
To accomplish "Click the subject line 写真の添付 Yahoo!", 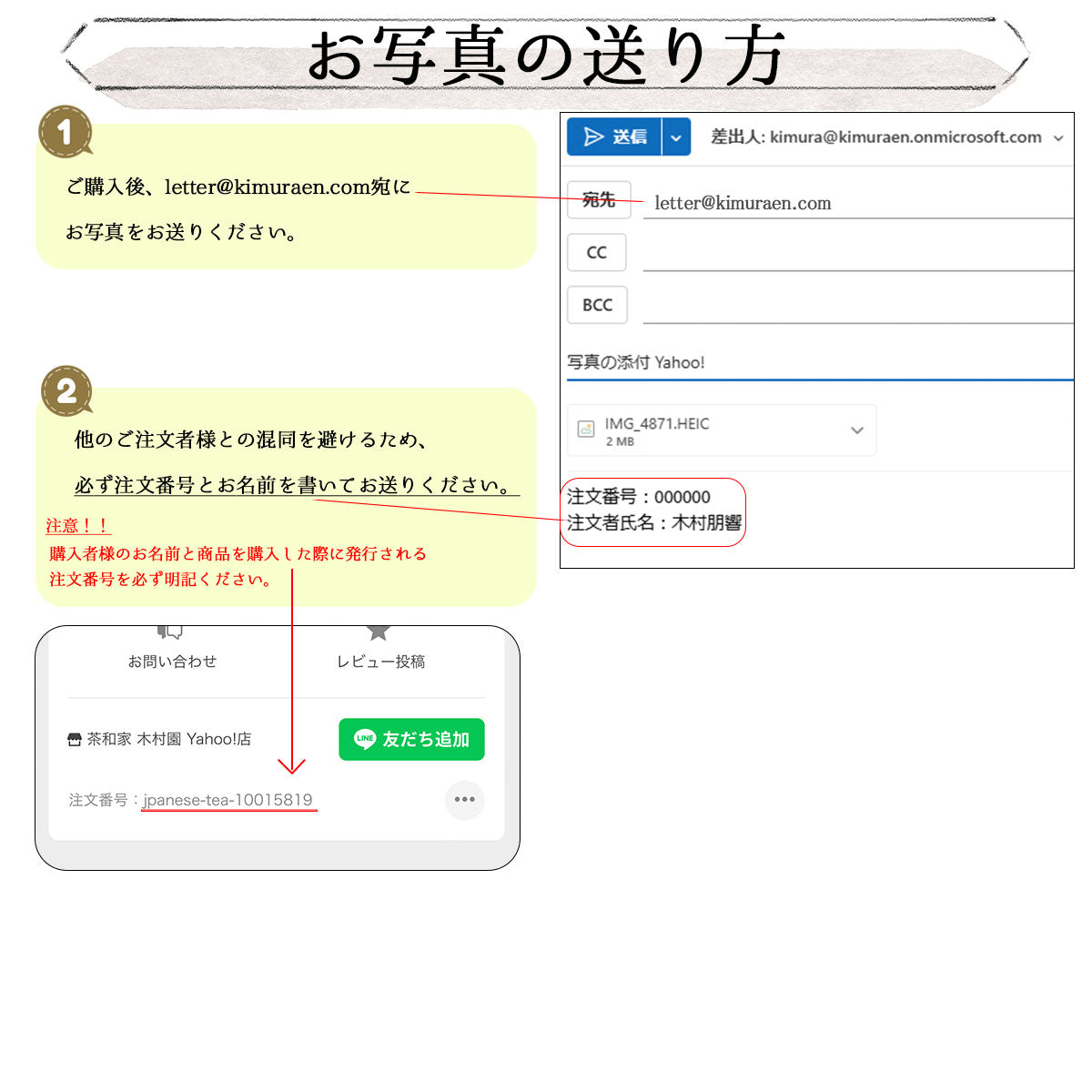I will tap(637, 362).
